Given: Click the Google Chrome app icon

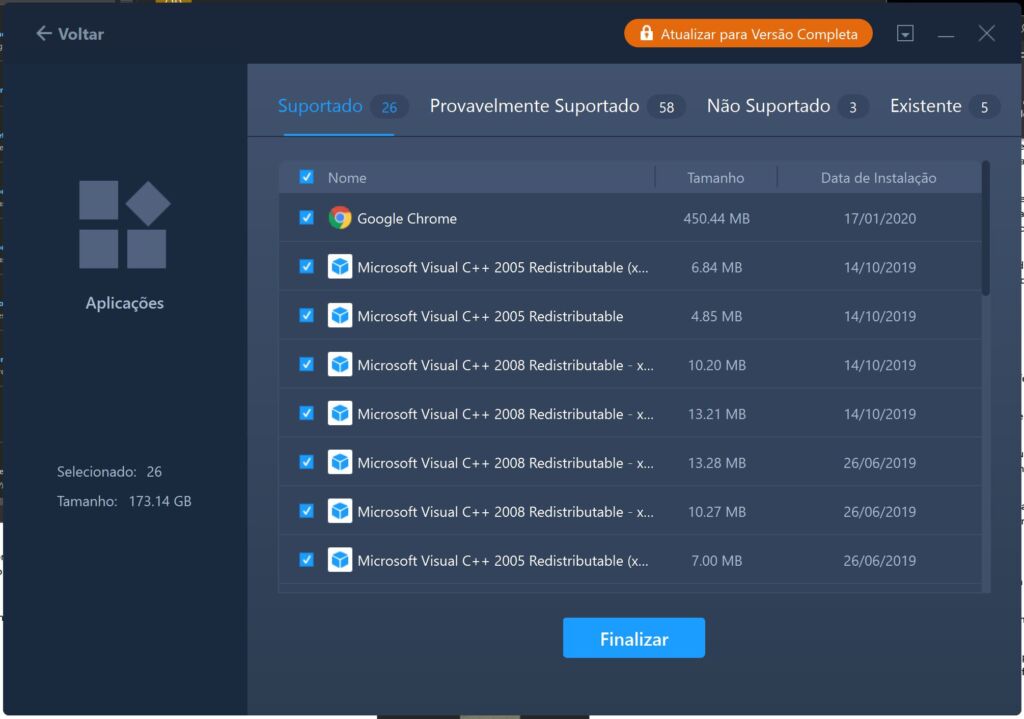Looking at the screenshot, I should [x=340, y=217].
